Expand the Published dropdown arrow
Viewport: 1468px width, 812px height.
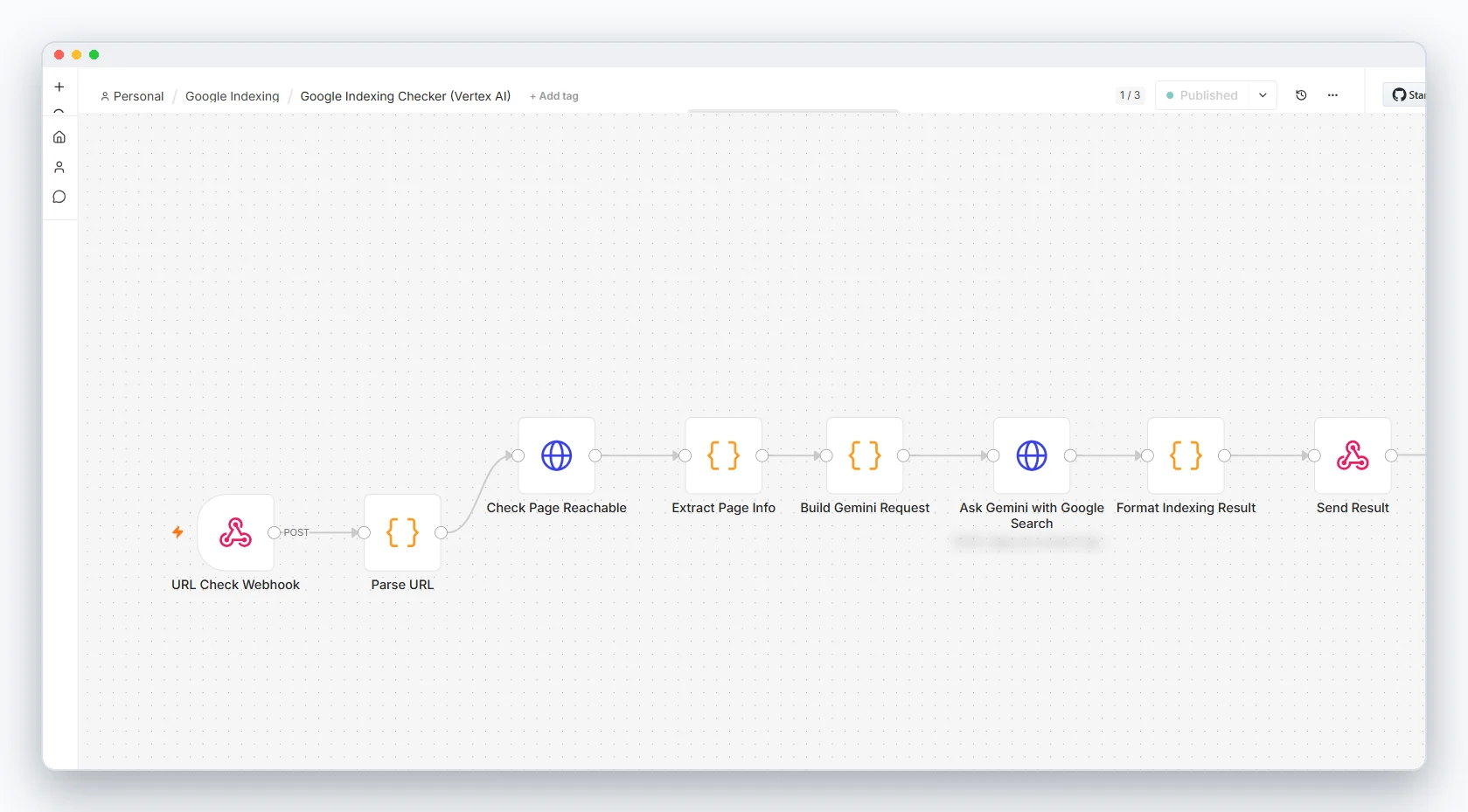click(x=1263, y=95)
